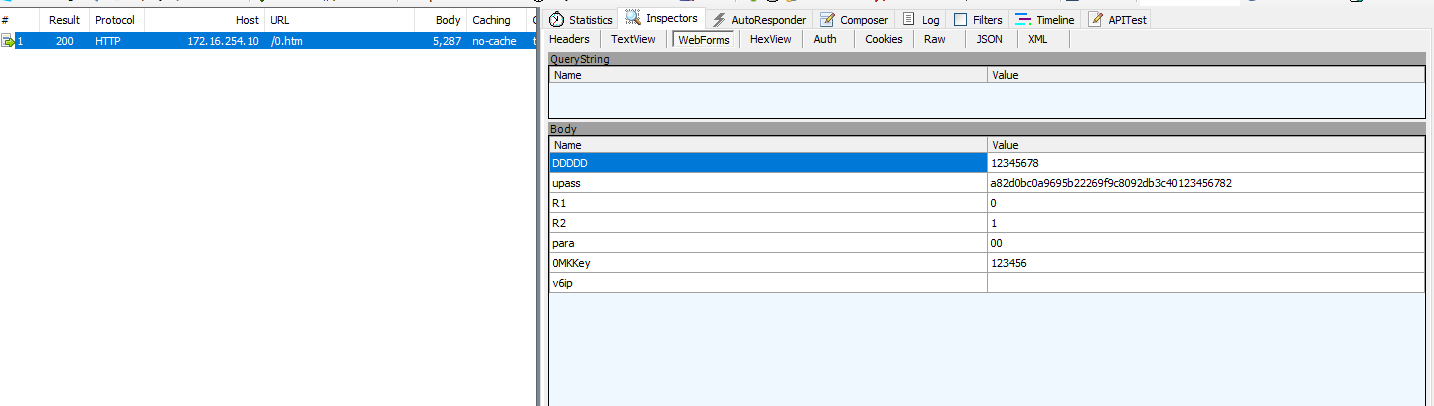Sort sessions by Body column
1434x406 pixels.
click(441, 20)
